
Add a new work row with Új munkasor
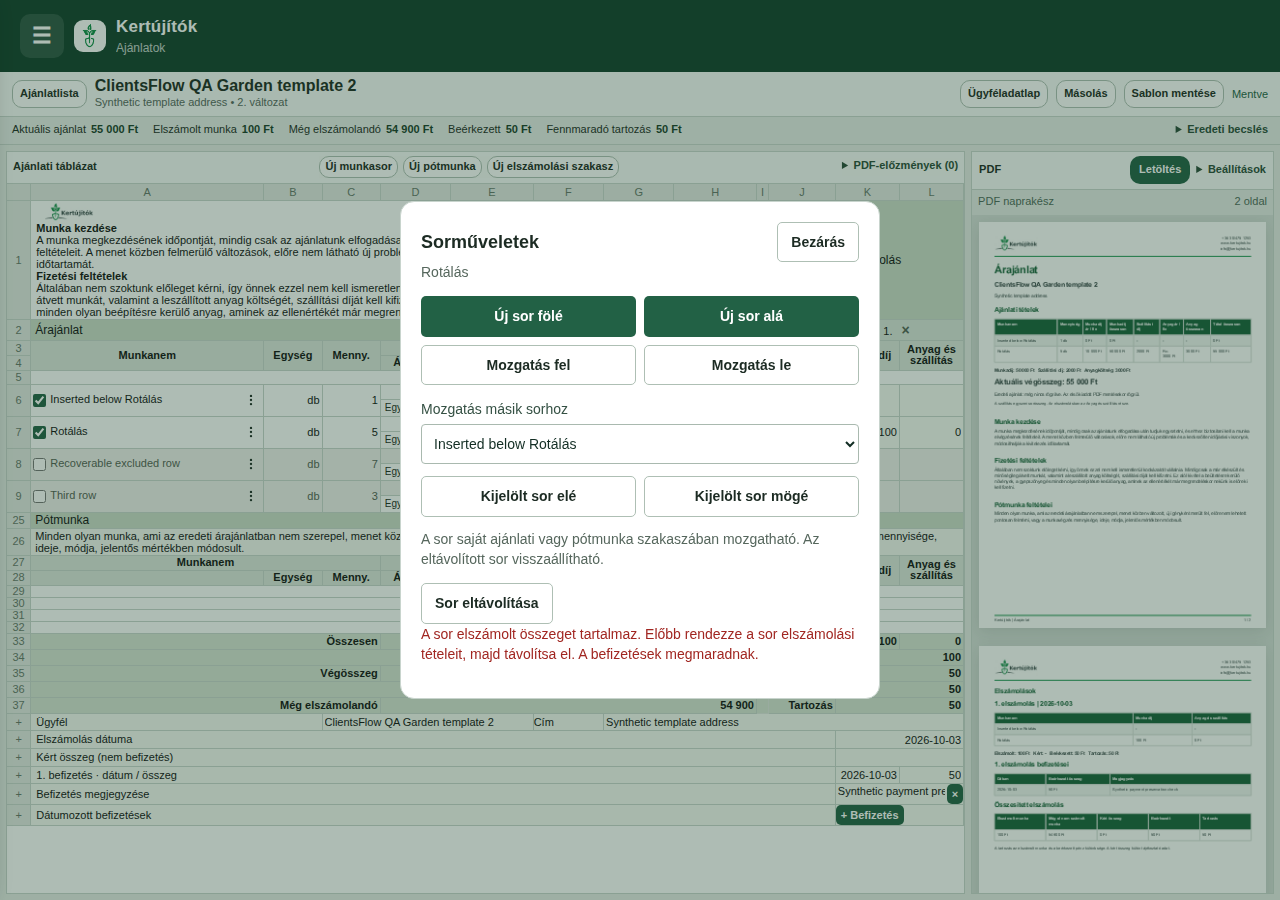(x=359, y=166)
